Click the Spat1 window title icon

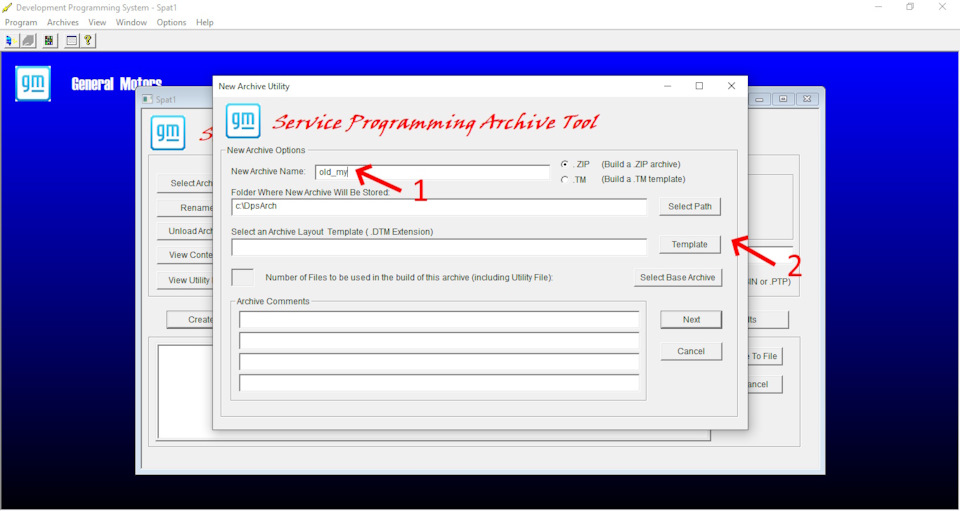click(x=147, y=99)
